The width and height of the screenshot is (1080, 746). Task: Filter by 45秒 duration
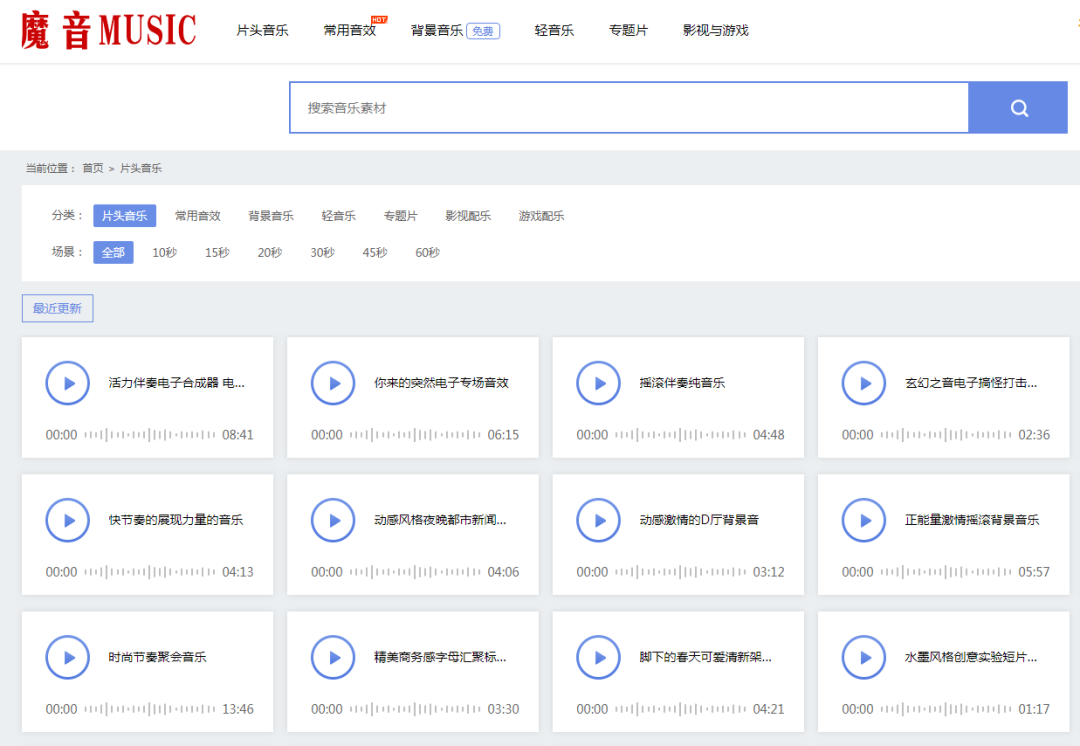375,252
